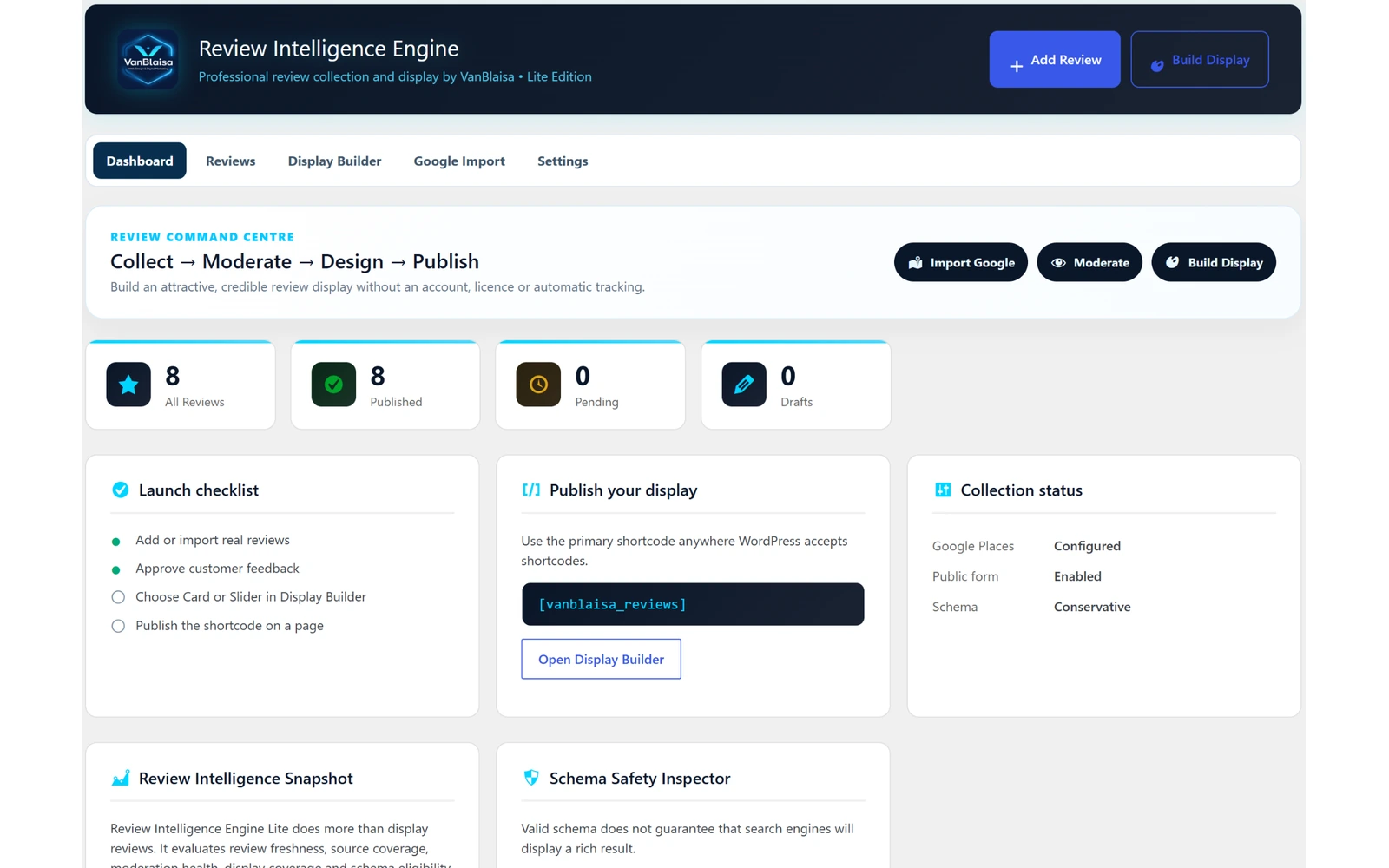1389x868 pixels.
Task: Click the green dot by Approve customer feedback
Action: click(116, 570)
